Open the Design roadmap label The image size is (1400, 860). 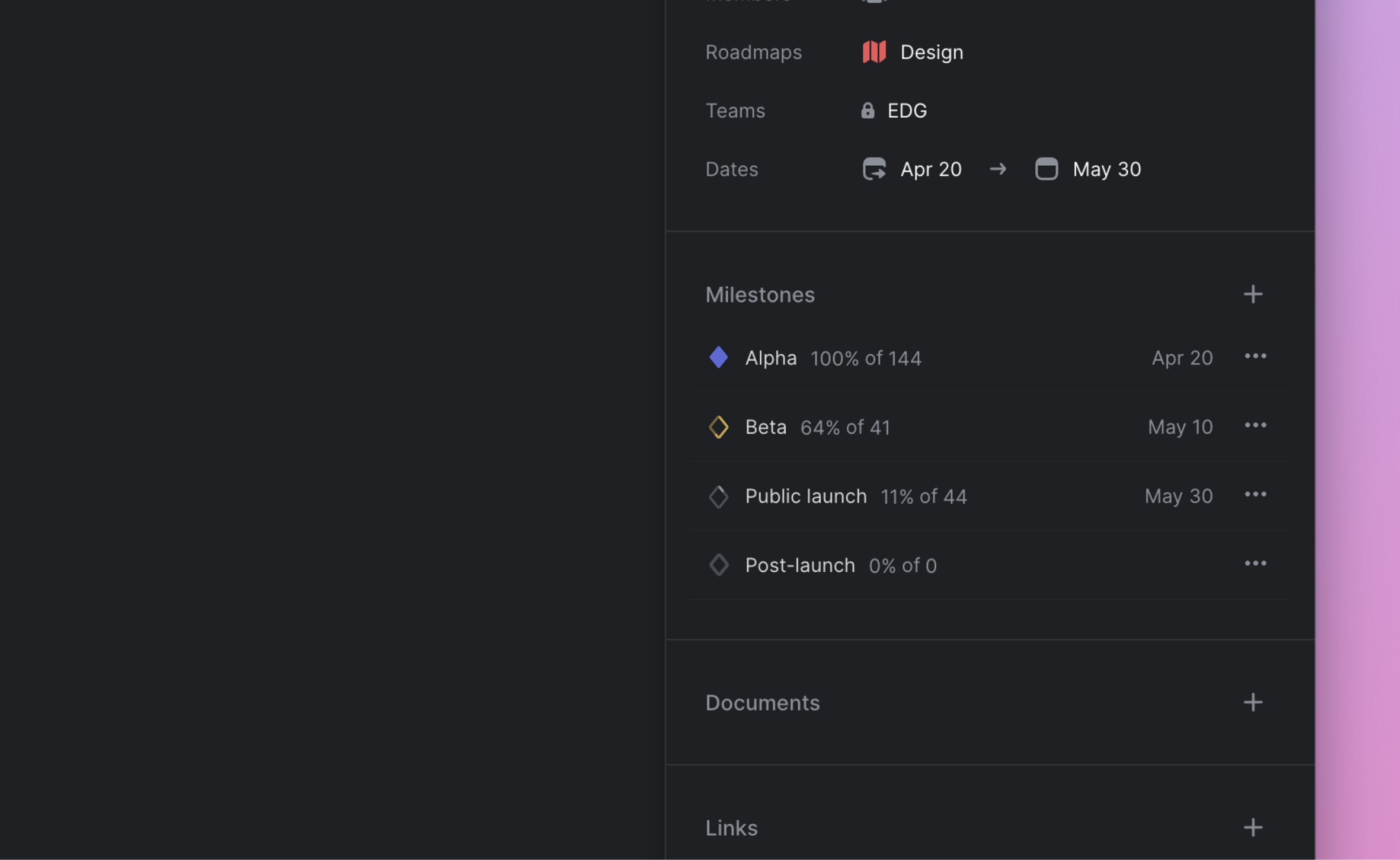click(931, 52)
